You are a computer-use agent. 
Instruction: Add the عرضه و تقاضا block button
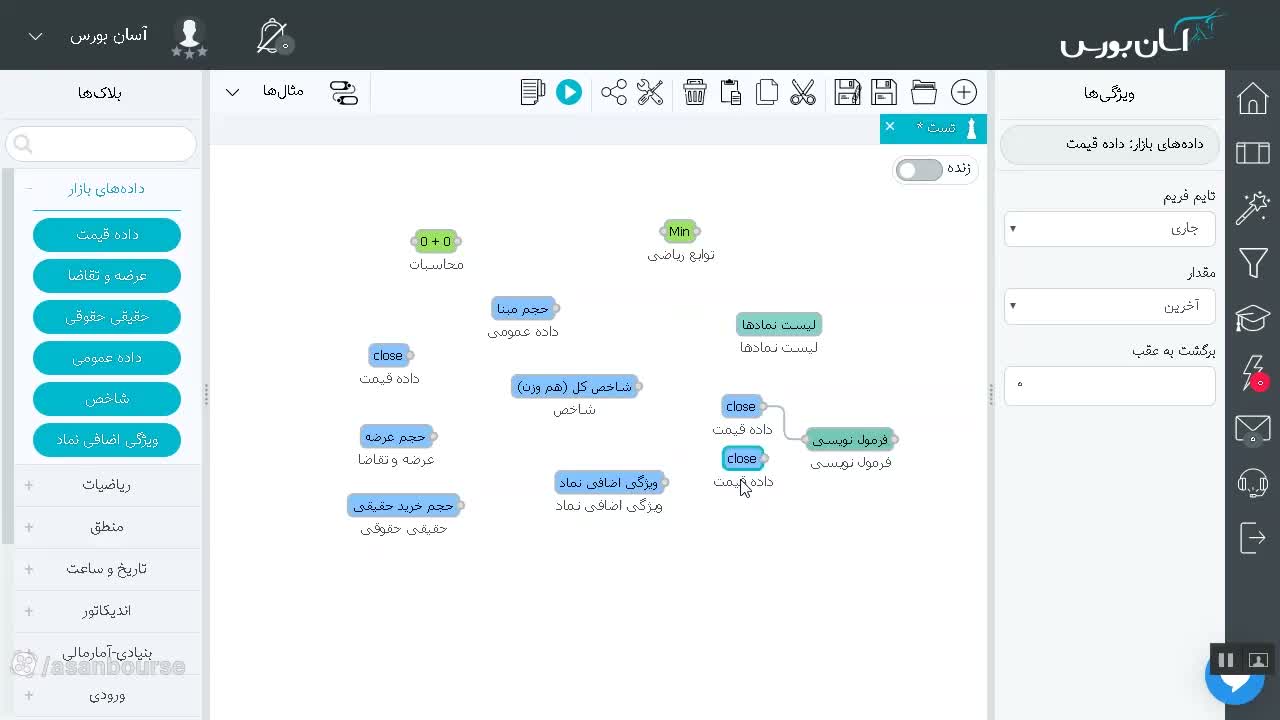[107, 276]
